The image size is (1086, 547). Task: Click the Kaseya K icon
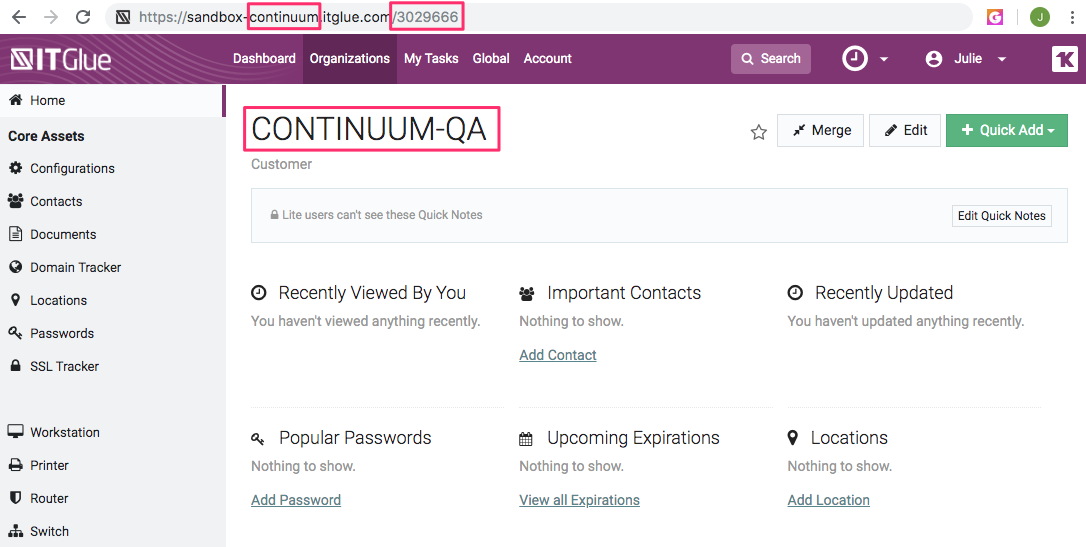point(1065,59)
